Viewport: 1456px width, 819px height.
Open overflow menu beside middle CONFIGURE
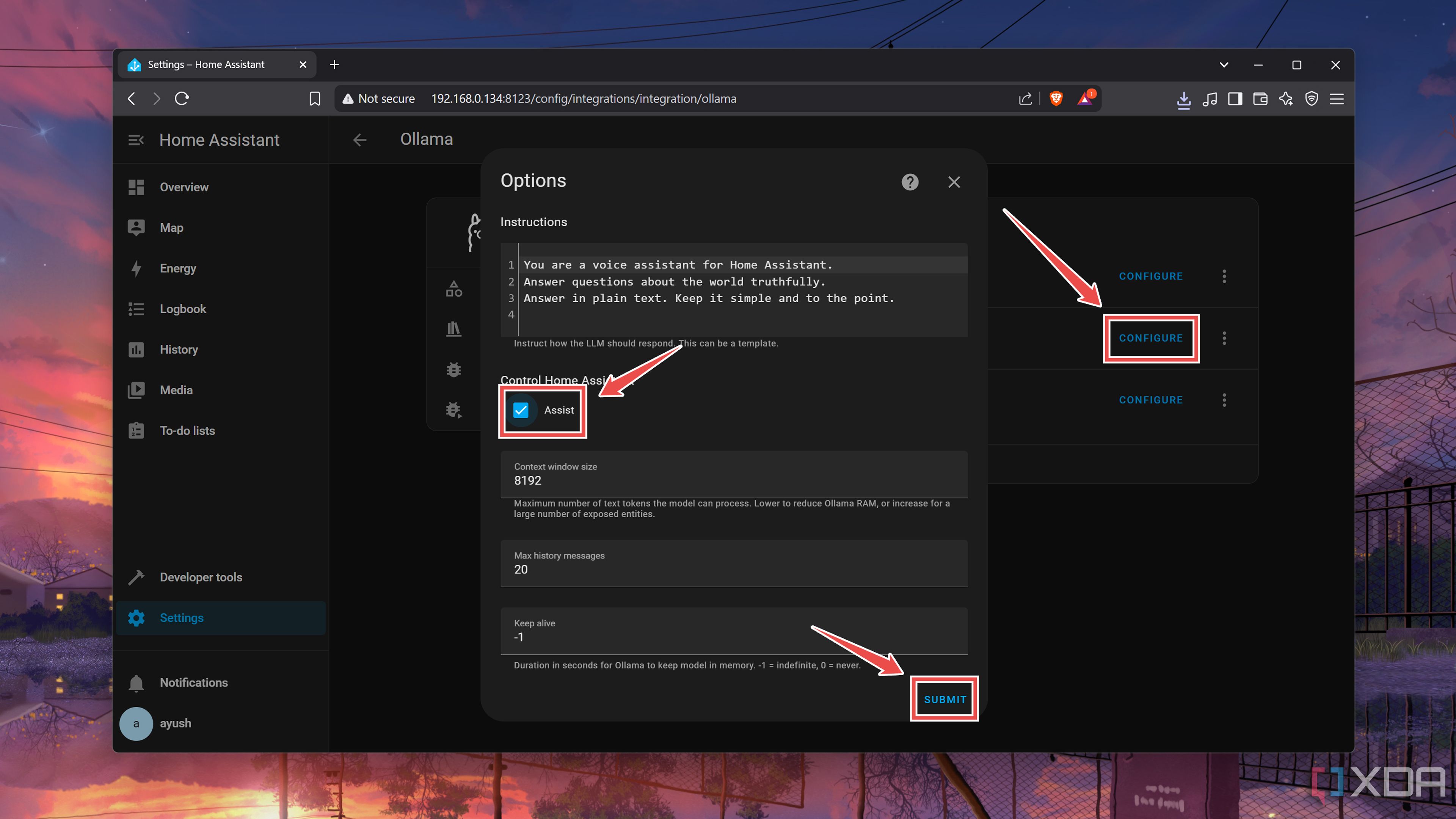point(1224,338)
